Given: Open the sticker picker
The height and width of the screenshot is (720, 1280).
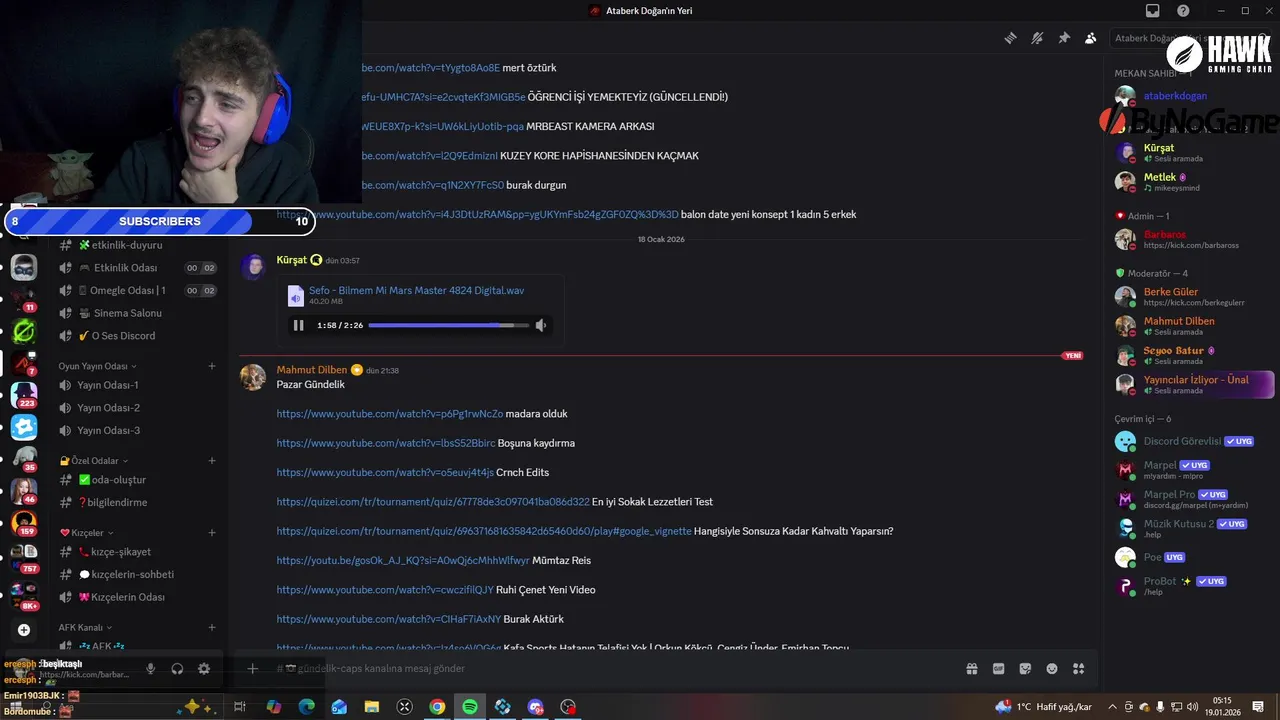Looking at the screenshot, I should click(1025, 669).
